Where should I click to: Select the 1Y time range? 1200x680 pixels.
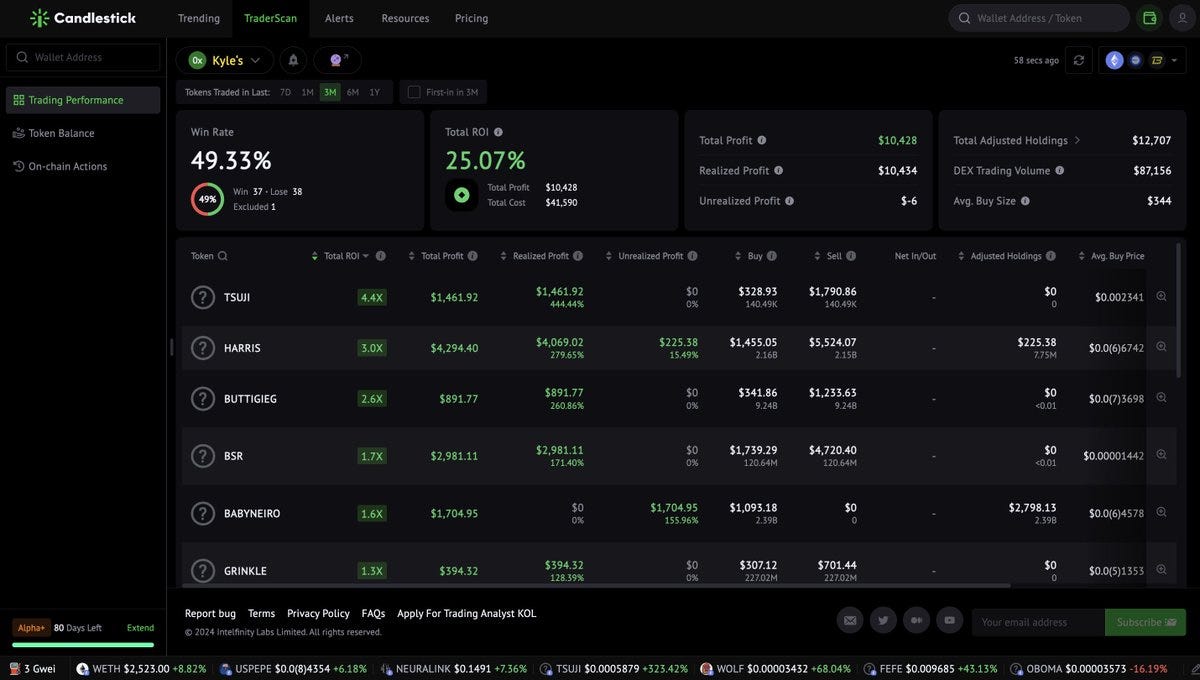point(375,92)
